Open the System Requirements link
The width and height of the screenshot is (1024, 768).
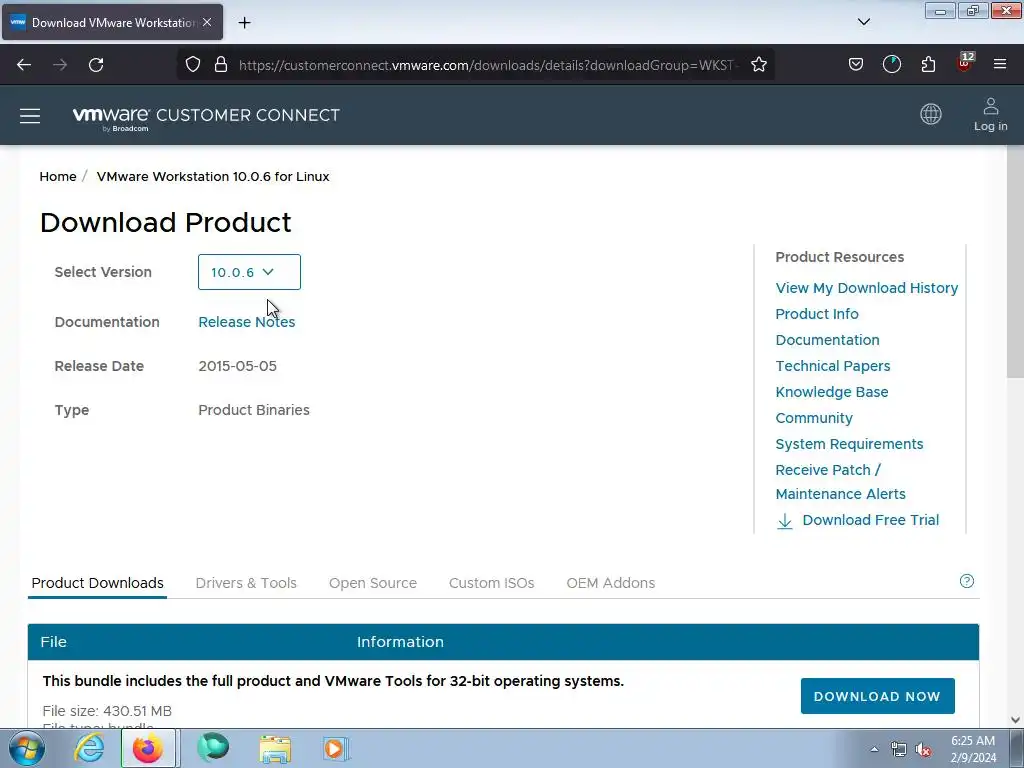[850, 444]
